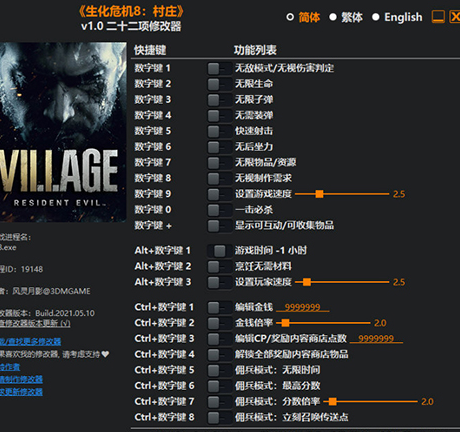Screen dimensions: 460x432
Task: Click the process ID 19148 text
Action: [x=32, y=269]
